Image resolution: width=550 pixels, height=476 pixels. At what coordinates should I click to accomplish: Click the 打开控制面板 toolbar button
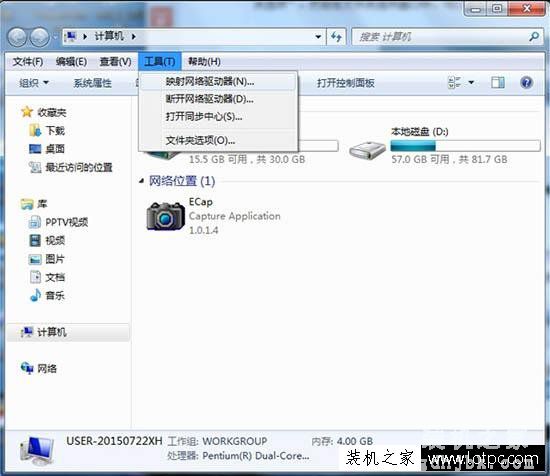coord(346,83)
